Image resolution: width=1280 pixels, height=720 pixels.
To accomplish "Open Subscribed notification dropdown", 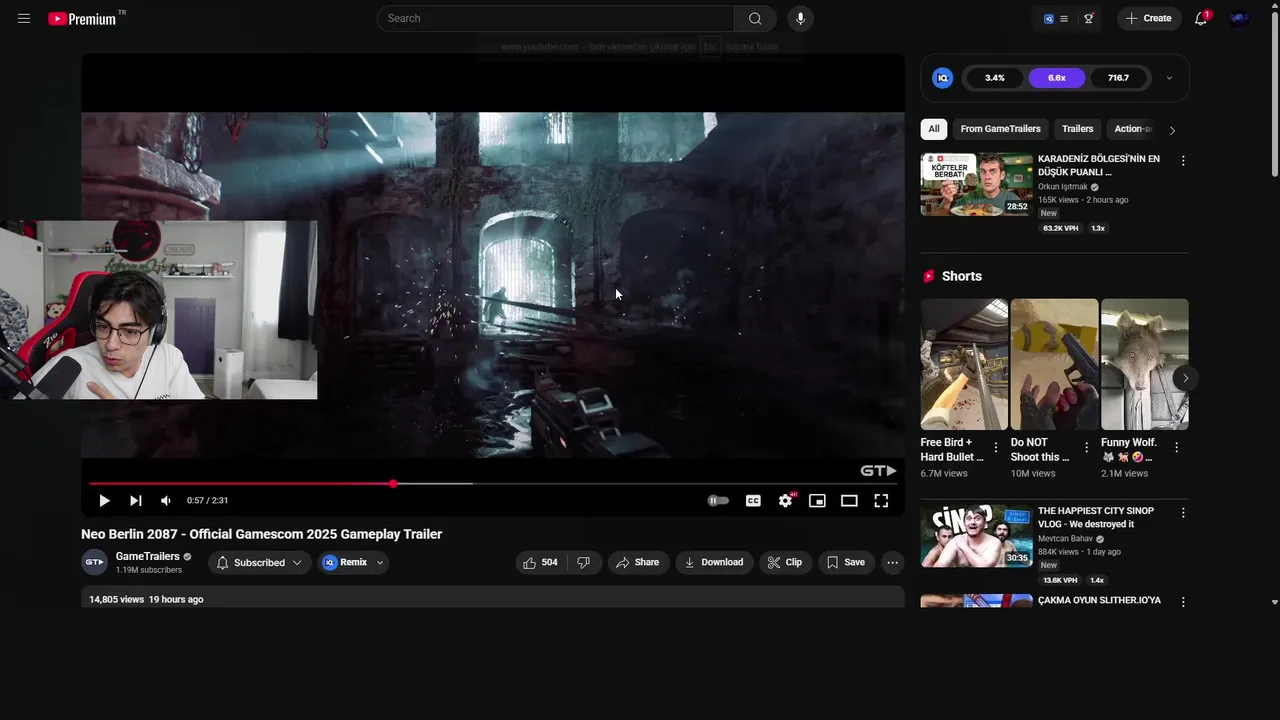I will [x=259, y=562].
